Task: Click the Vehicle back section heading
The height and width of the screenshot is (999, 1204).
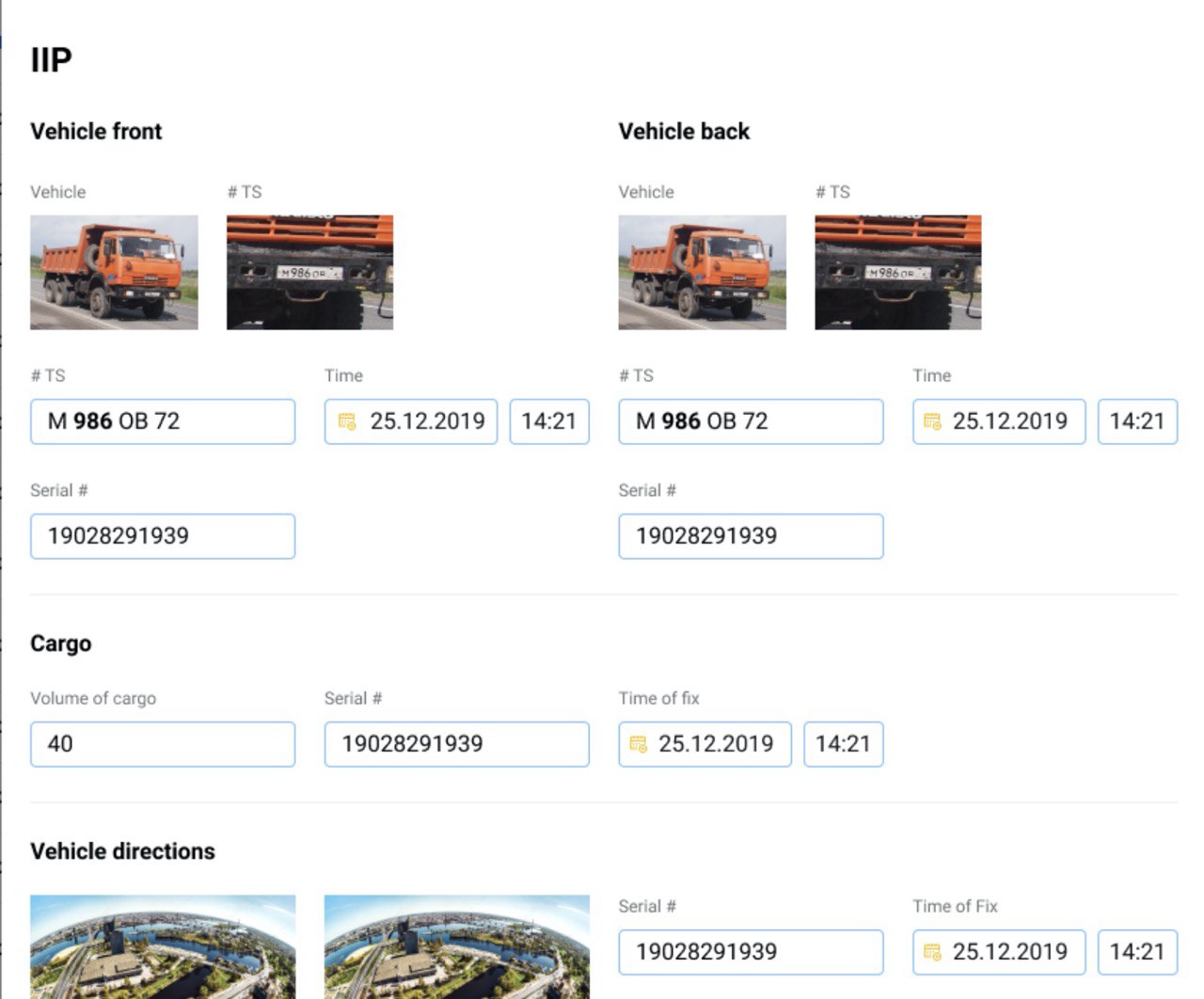Action: click(x=684, y=131)
